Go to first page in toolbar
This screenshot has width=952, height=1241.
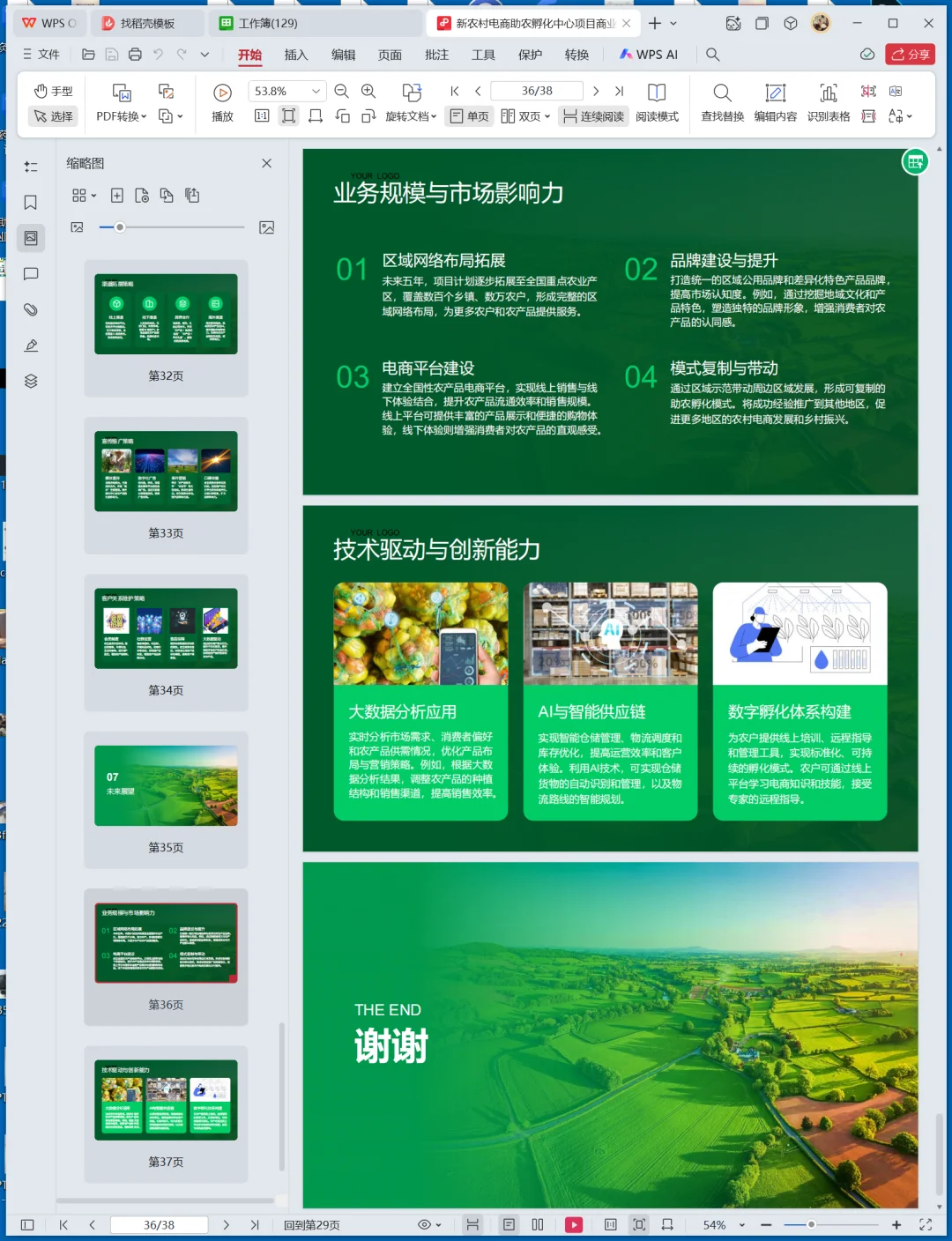(455, 91)
